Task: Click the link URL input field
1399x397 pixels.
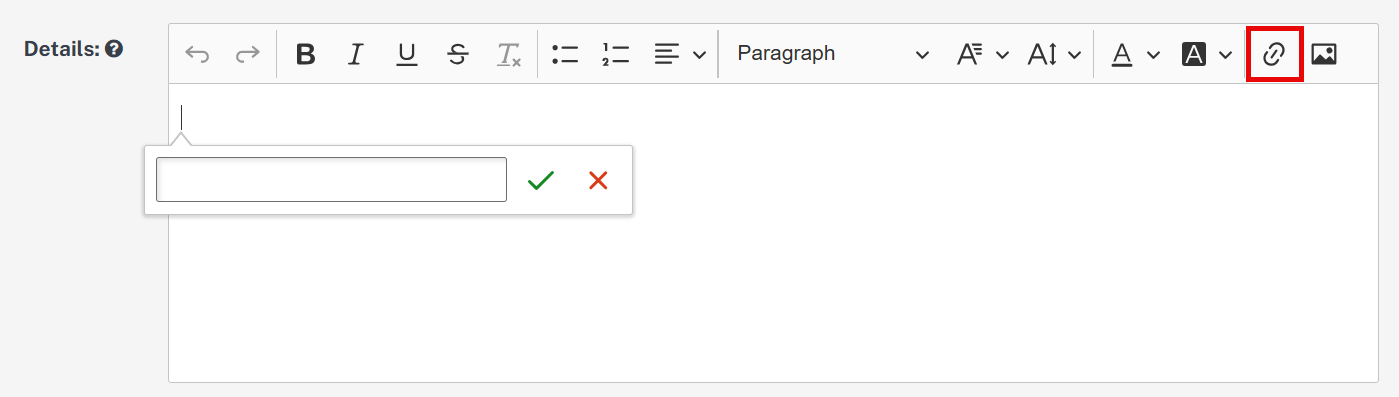Action: [331, 180]
